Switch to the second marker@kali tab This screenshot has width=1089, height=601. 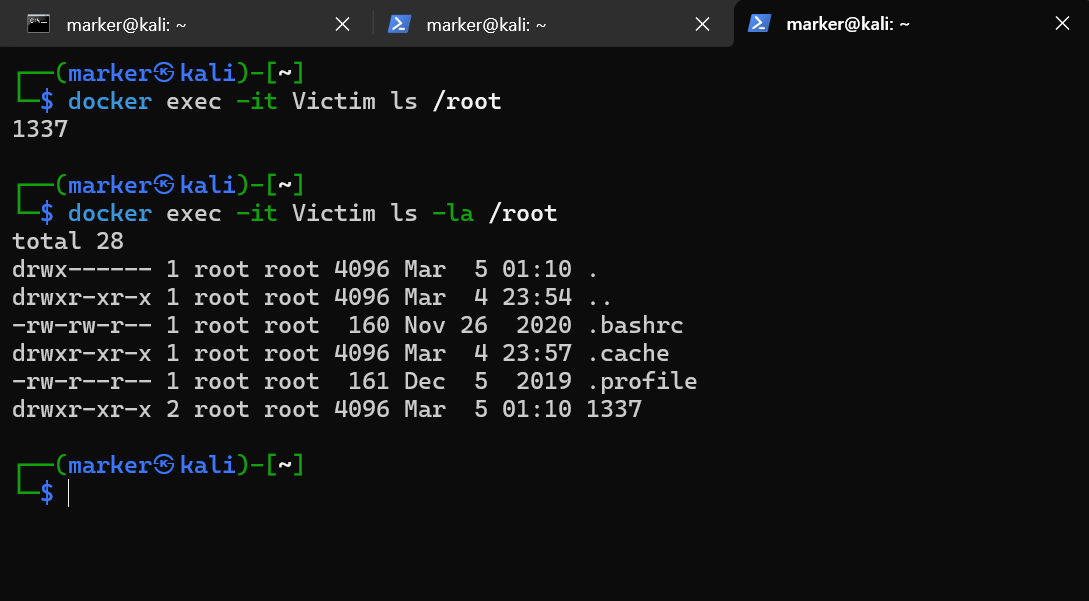(x=486, y=24)
